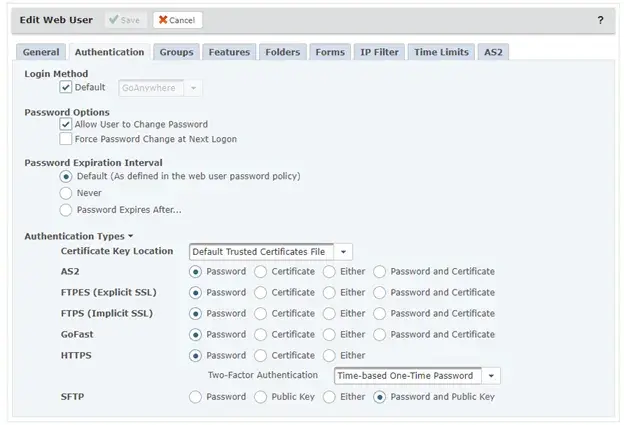Click the Save button

point(124,20)
